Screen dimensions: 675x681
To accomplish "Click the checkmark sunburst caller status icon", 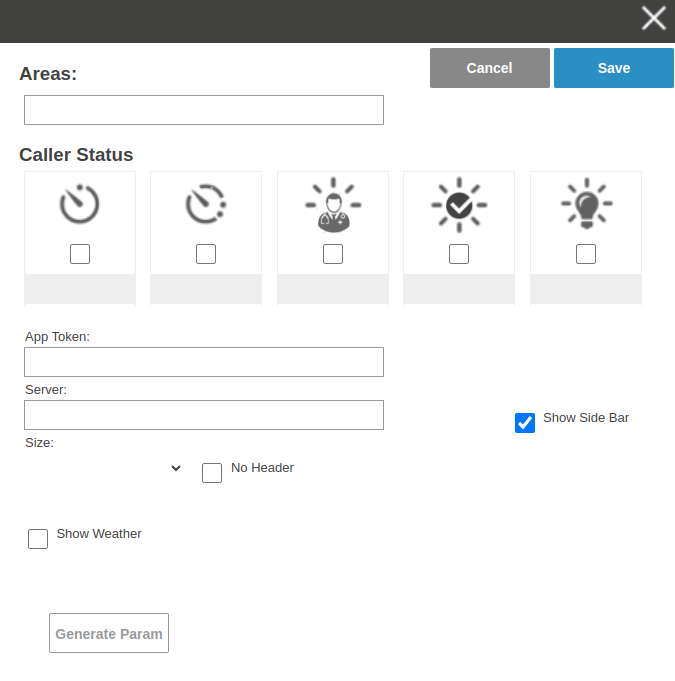I will pos(459,205).
